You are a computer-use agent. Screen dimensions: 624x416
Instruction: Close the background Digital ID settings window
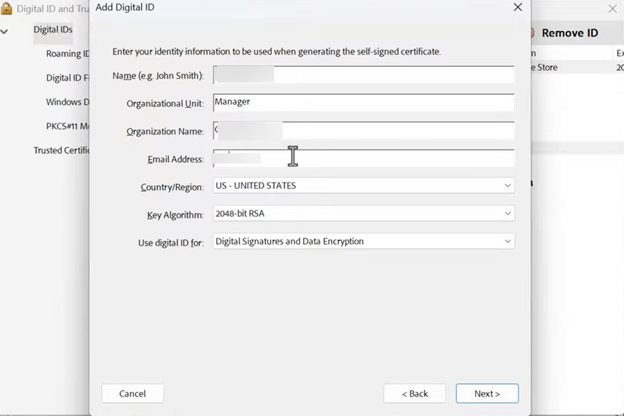pyautogui.click(x=612, y=8)
